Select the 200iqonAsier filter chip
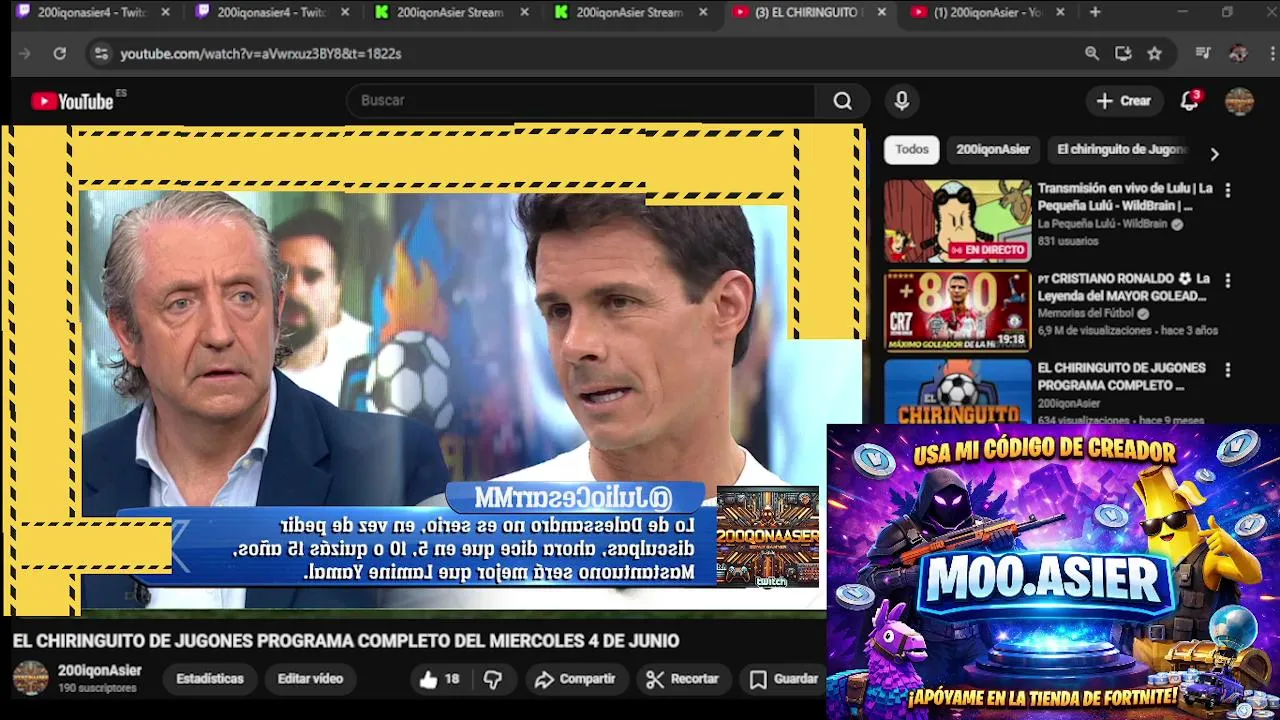This screenshot has width=1280, height=720. pyautogui.click(x=993, y=149)
